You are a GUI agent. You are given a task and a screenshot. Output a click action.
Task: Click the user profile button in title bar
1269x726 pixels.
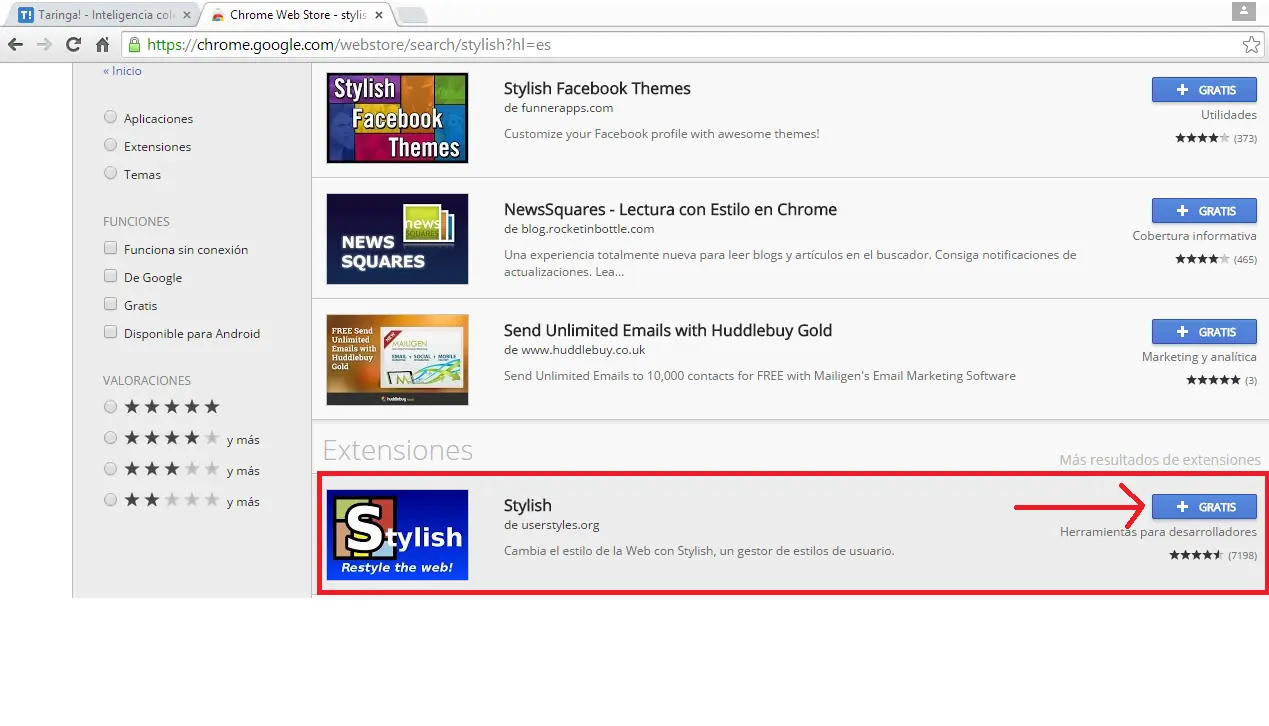[1243, 10]
